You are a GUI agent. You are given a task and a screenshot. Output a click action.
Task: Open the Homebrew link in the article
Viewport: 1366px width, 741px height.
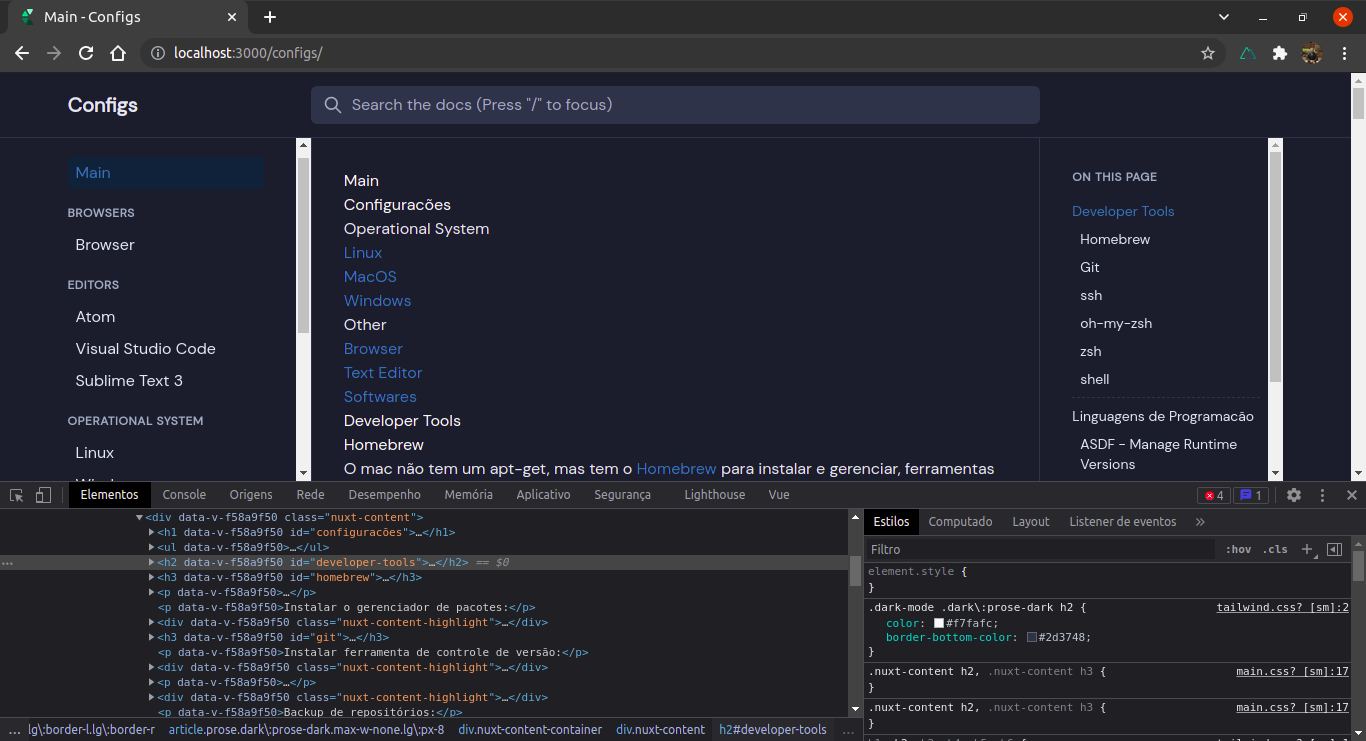(676, 468)
